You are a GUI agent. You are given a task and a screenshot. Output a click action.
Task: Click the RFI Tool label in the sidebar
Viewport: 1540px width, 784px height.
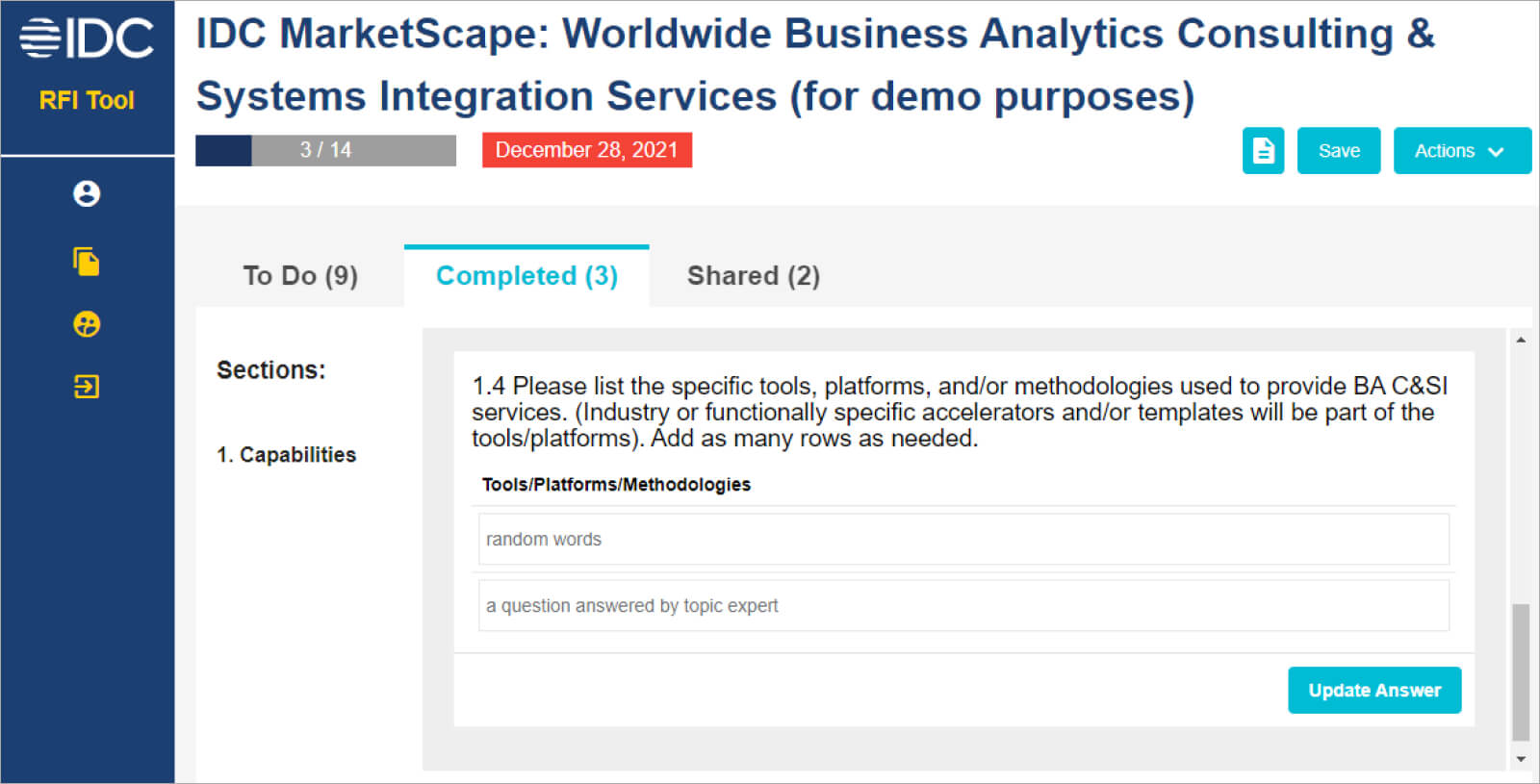tap(87, 100)
